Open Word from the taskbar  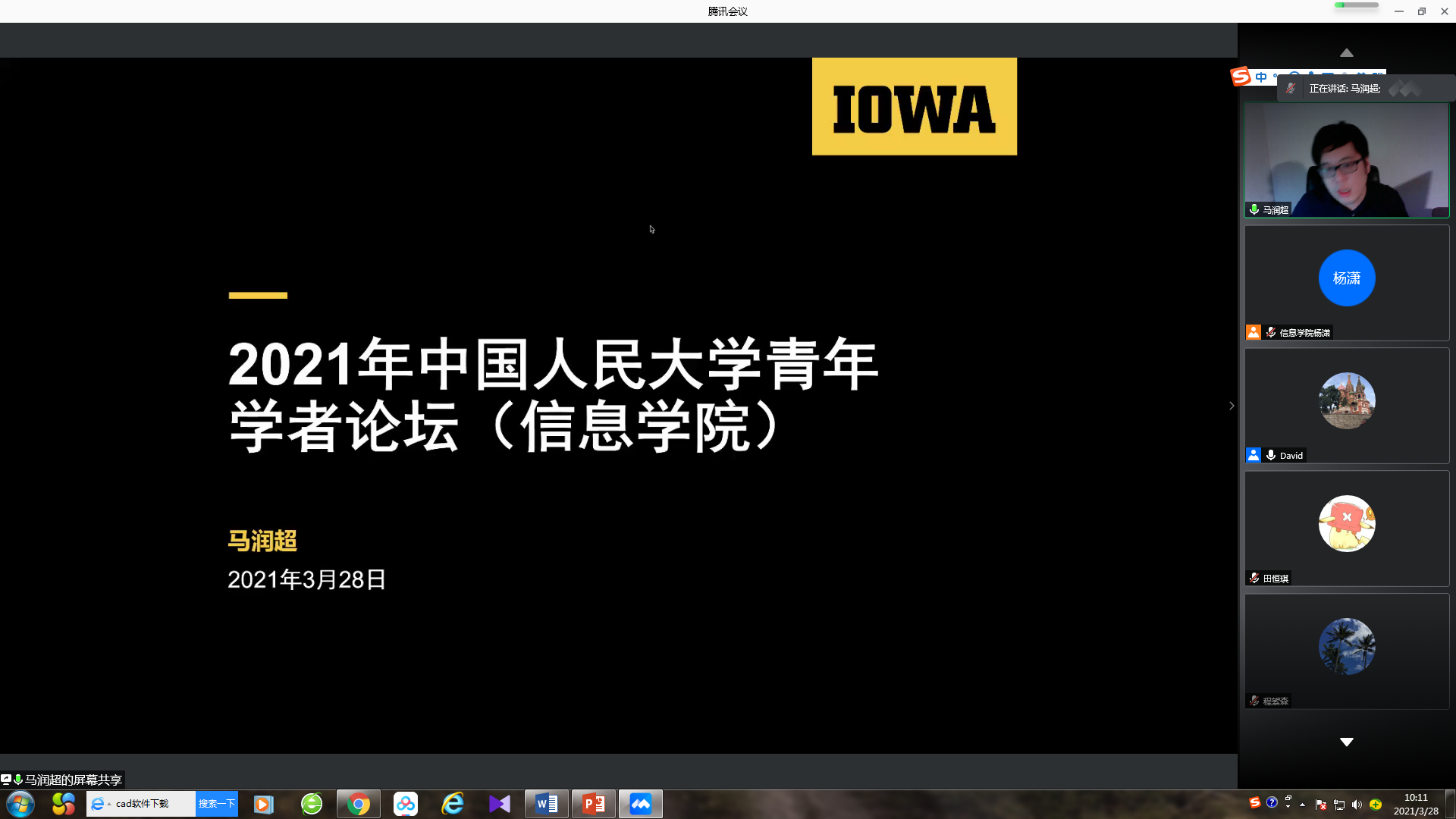546,804
